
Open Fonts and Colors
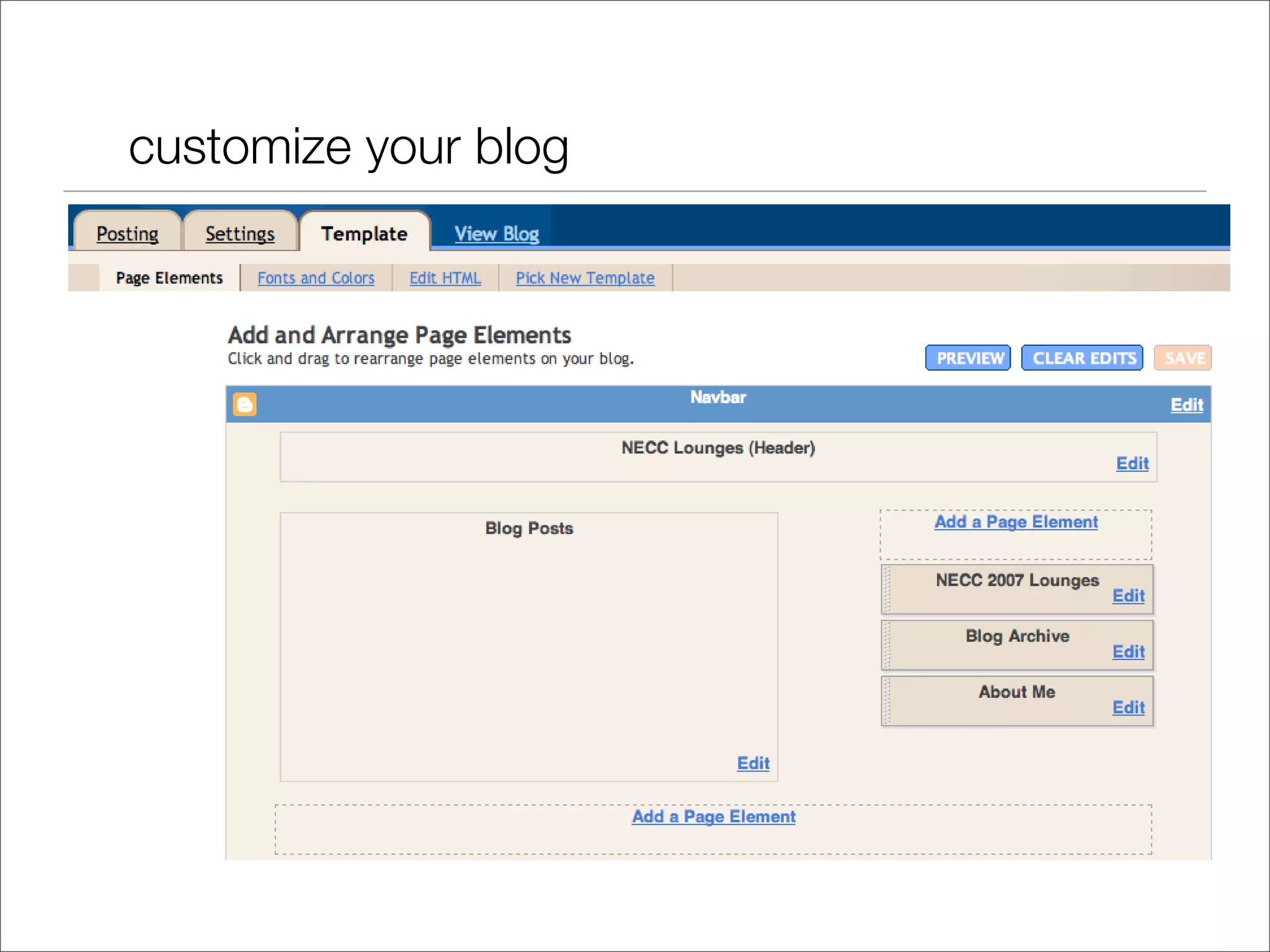pyautogui.click(x=316, y=278)
